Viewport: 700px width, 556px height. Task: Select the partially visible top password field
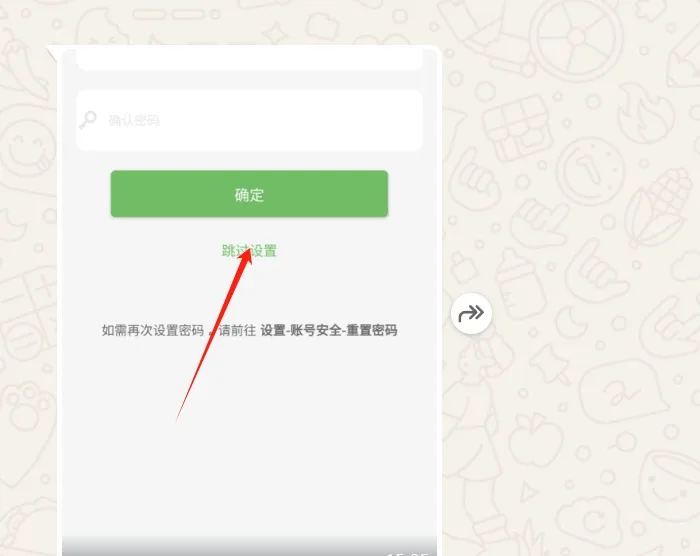[249, 59]
